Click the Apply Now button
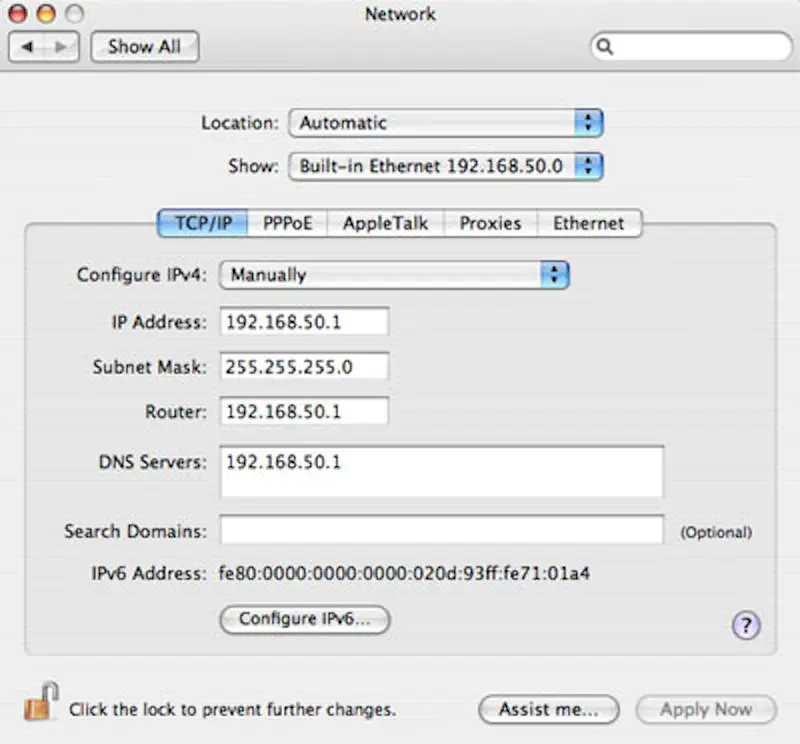Viewport: 800px width, 744px height. tap(706, 709)
